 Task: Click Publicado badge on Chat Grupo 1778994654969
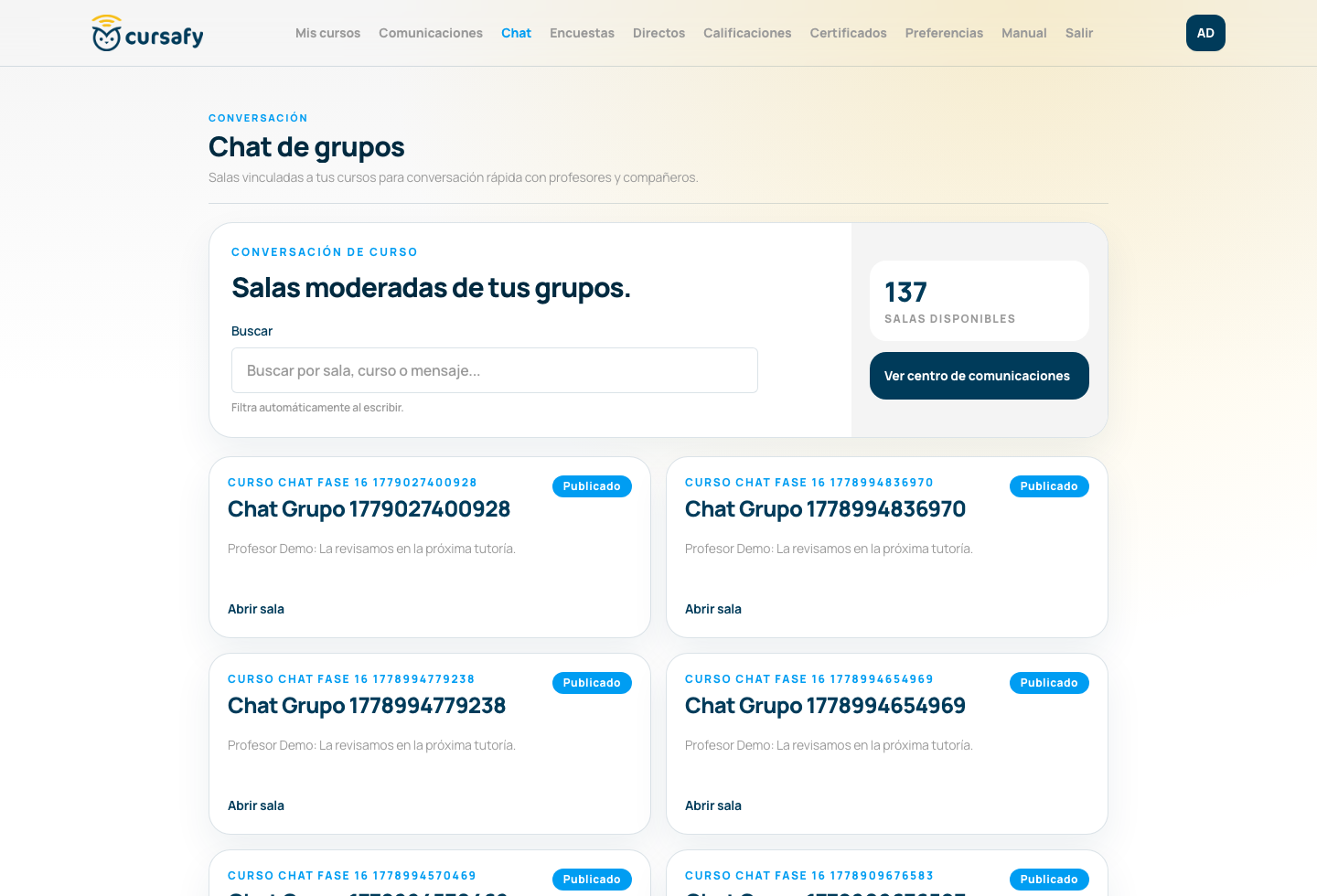[x=1049, y=683]
